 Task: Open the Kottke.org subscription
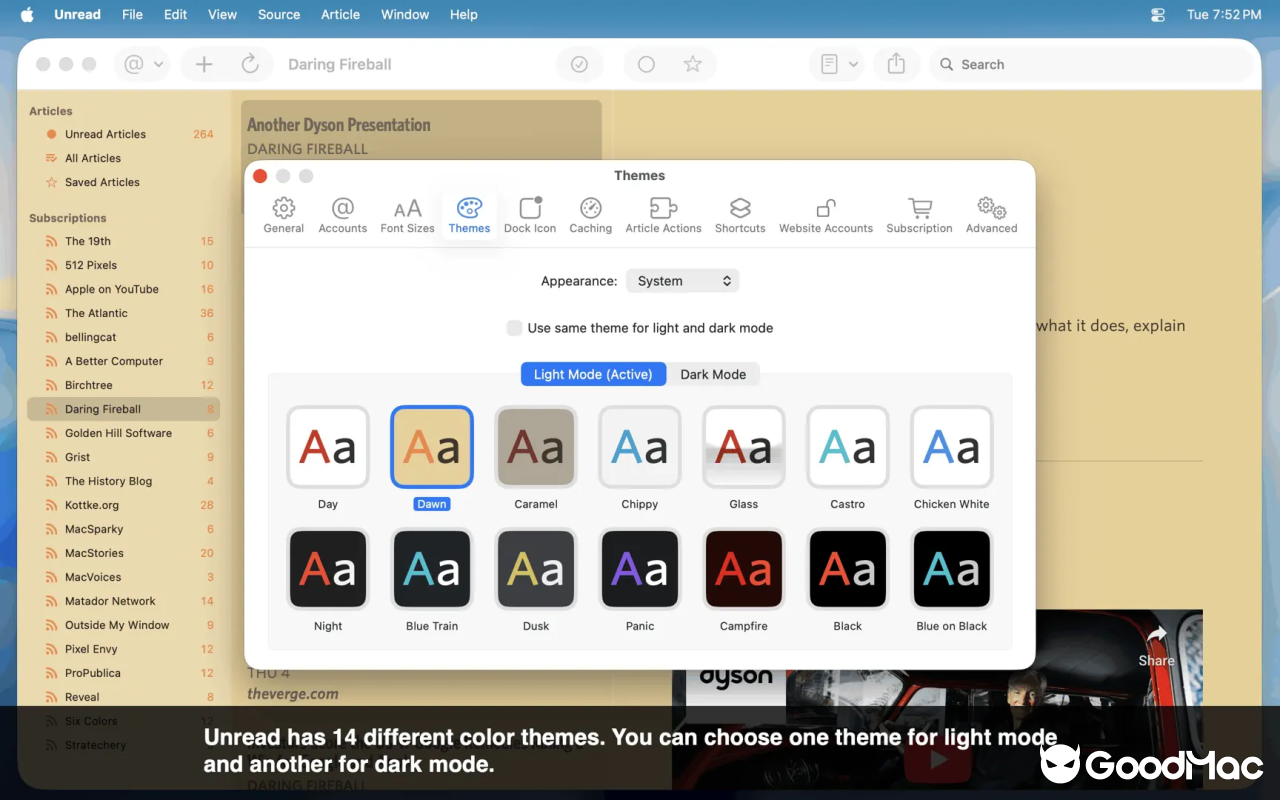pyautogui.click(x=123, y=505)
